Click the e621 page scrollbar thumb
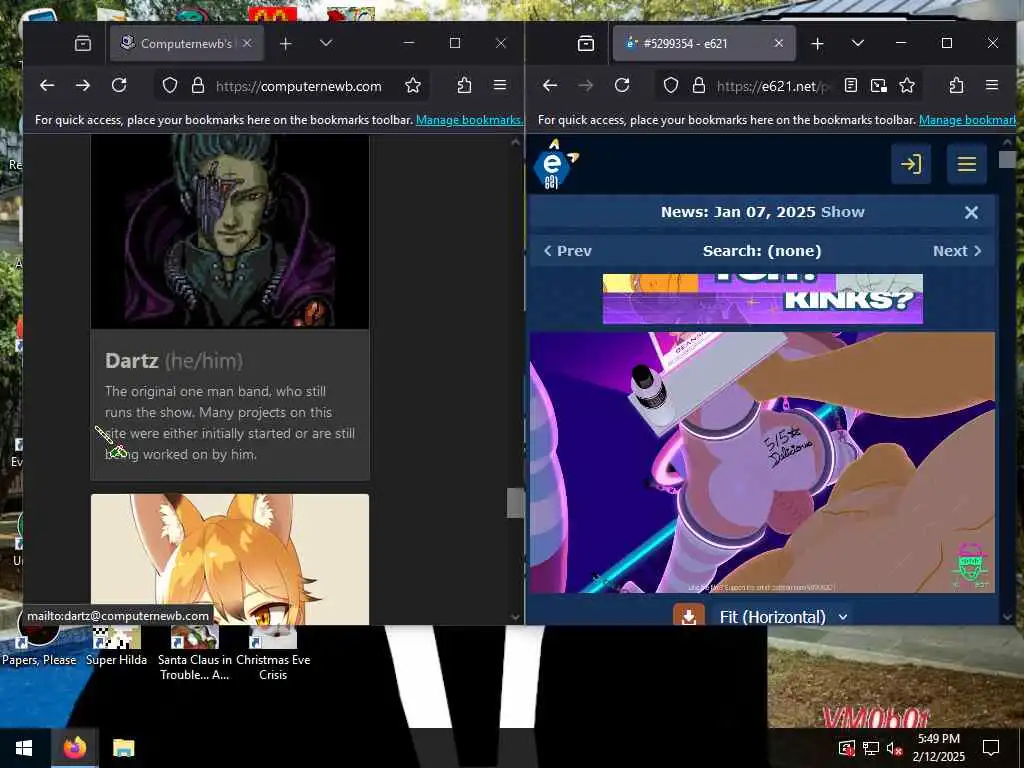 coord(1007,159)
